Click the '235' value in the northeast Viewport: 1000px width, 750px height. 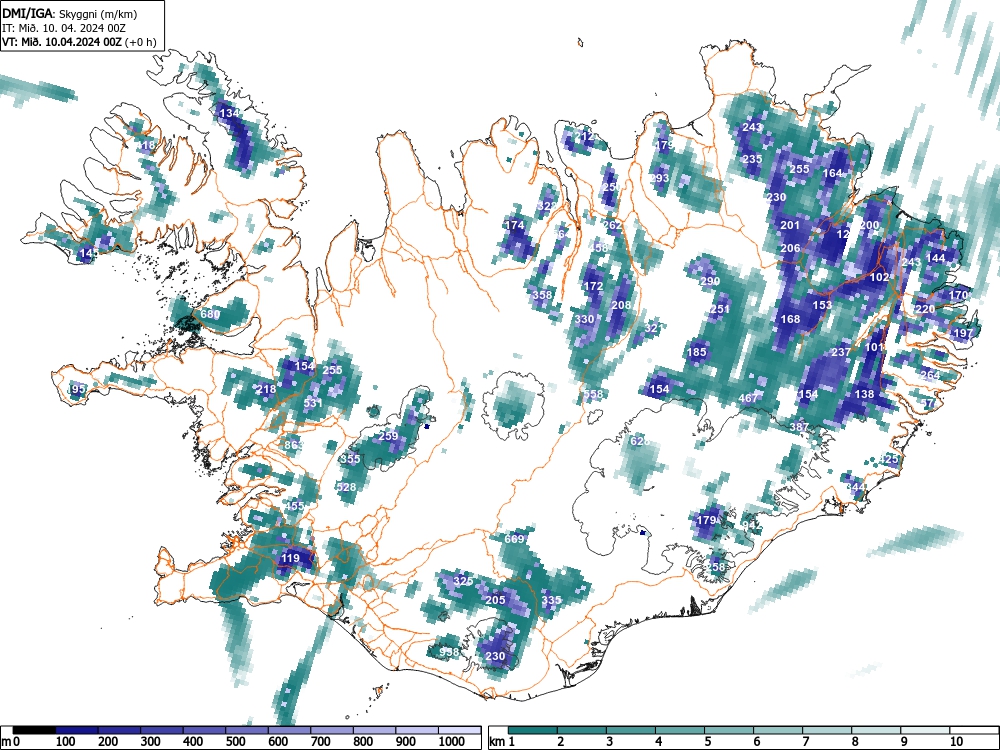[752, 159]
